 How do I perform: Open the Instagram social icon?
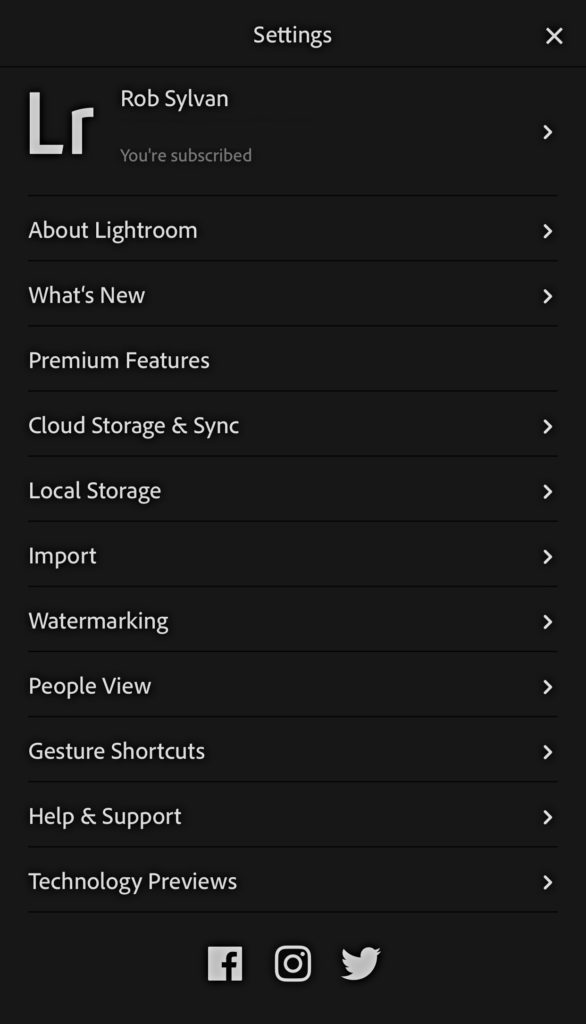tap(293, 963)
